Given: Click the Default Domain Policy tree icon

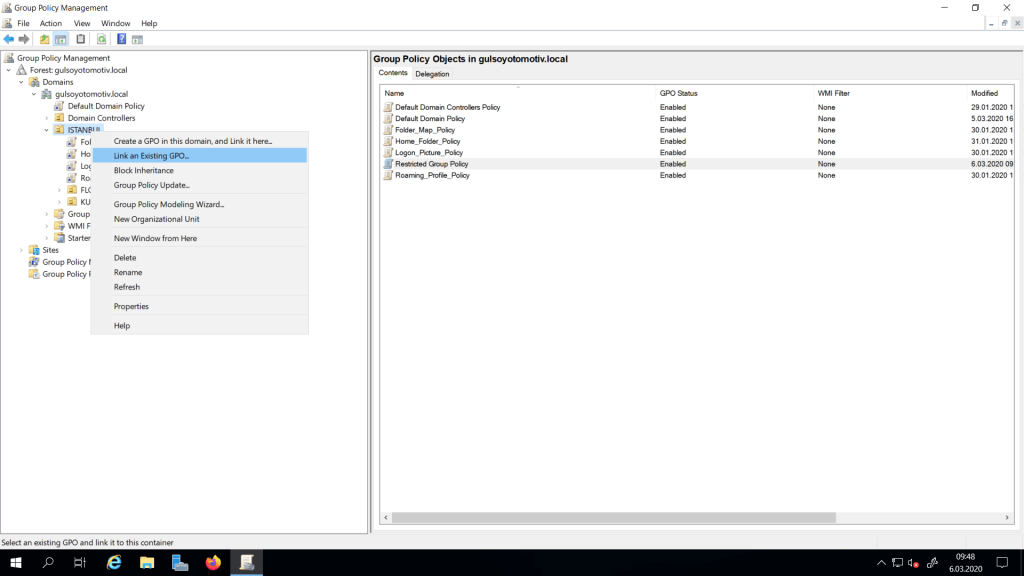Looking at the screenshot, I should (59, 106).
